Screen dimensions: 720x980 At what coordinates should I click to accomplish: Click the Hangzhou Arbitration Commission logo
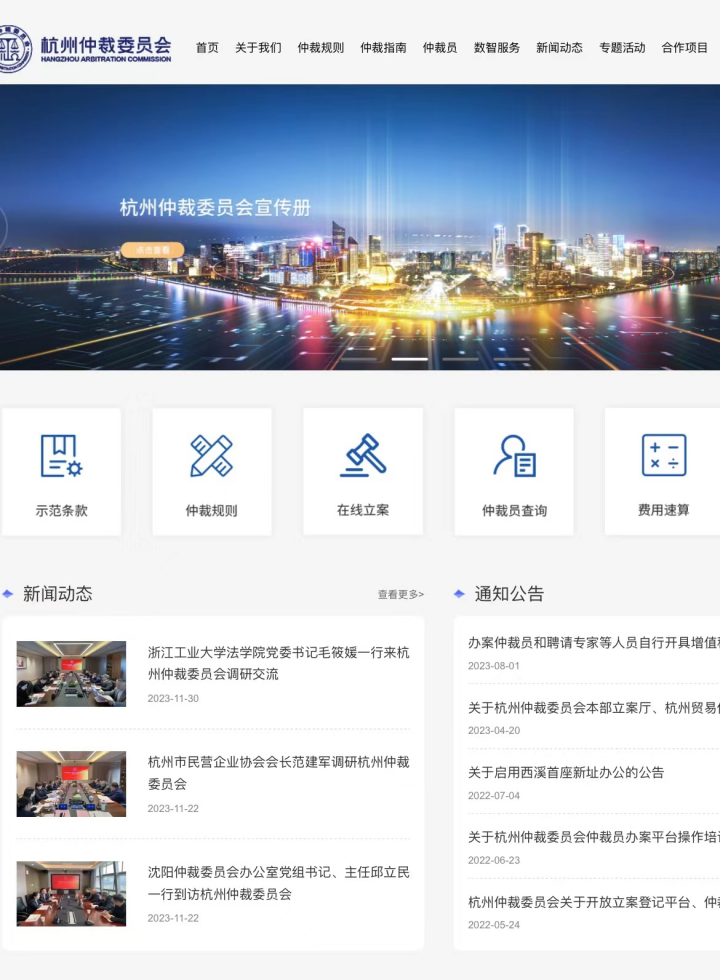click(x=86, y=48)
